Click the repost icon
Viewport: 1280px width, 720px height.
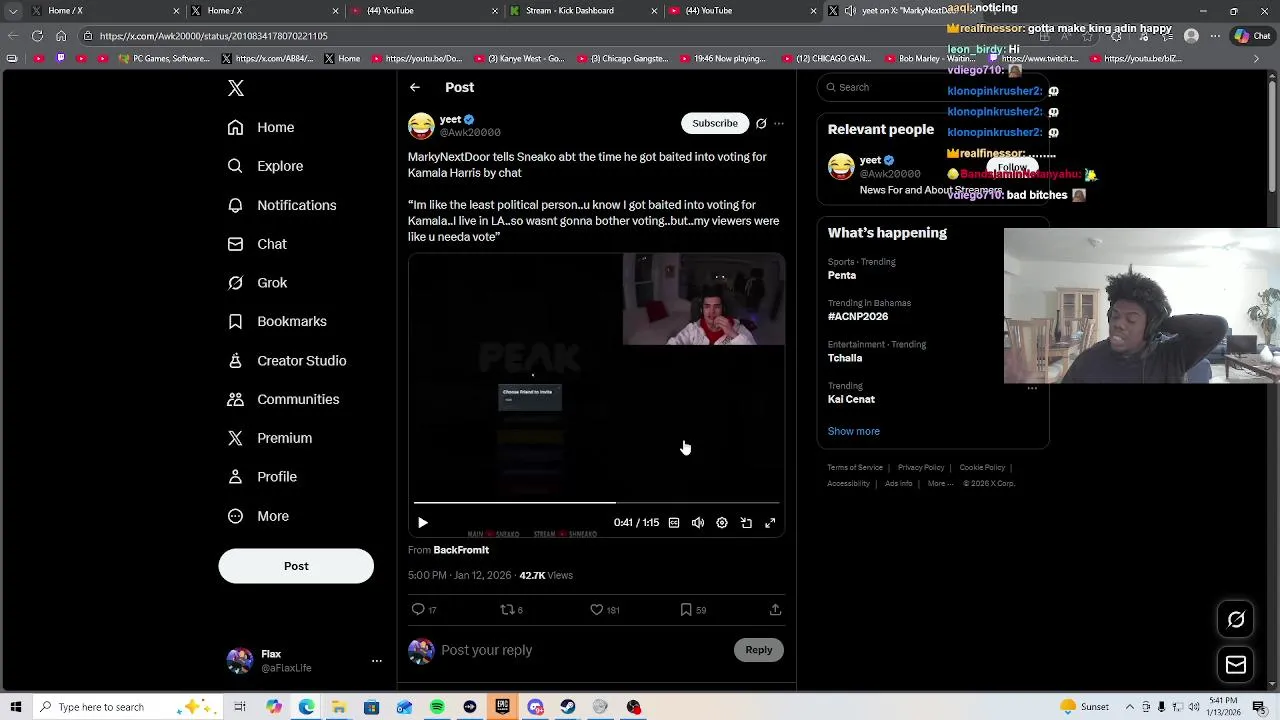tap(507, 609)
